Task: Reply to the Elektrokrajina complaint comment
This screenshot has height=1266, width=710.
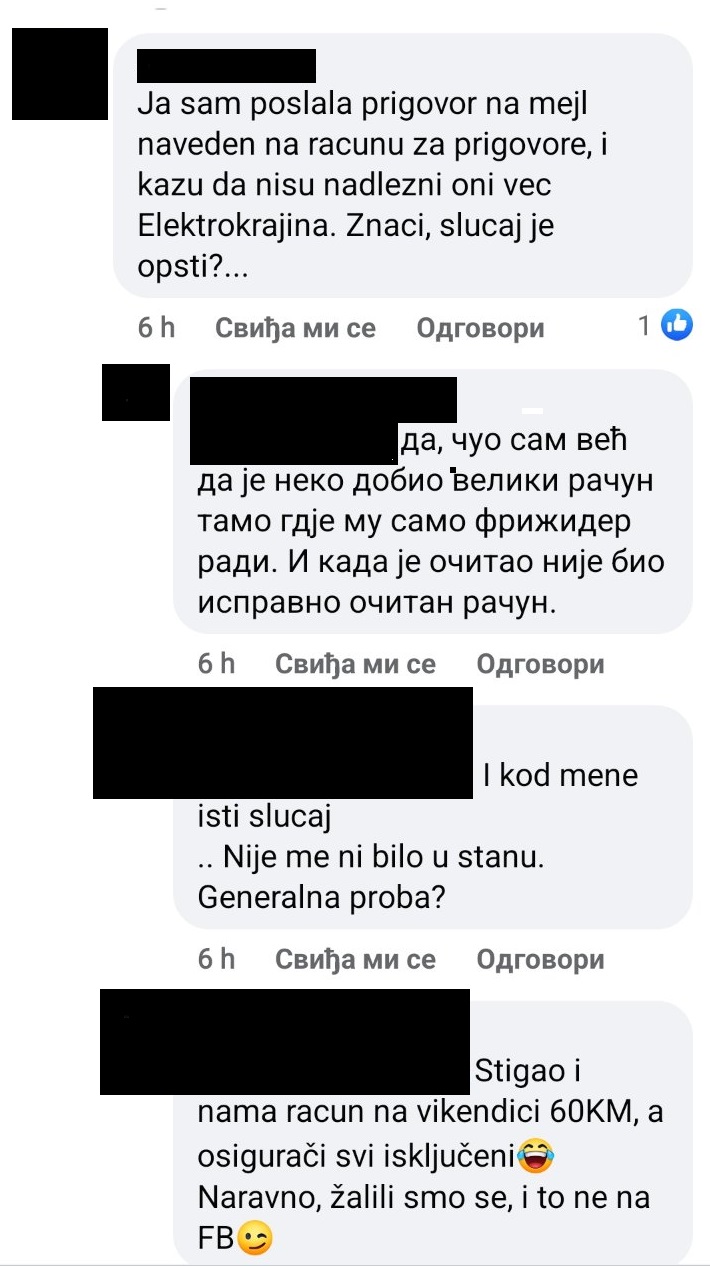Action: [x=480, y=327]
